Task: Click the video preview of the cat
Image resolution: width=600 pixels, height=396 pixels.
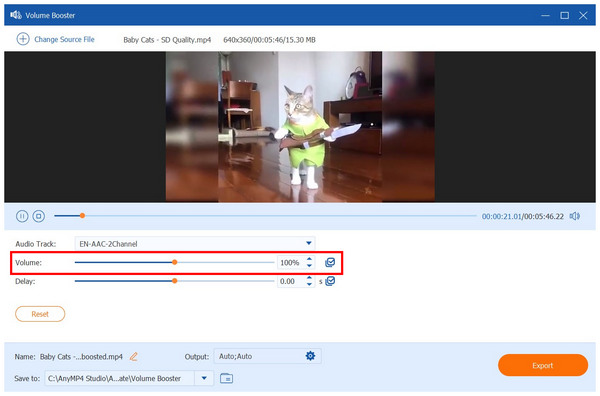Action: point(300,127)
